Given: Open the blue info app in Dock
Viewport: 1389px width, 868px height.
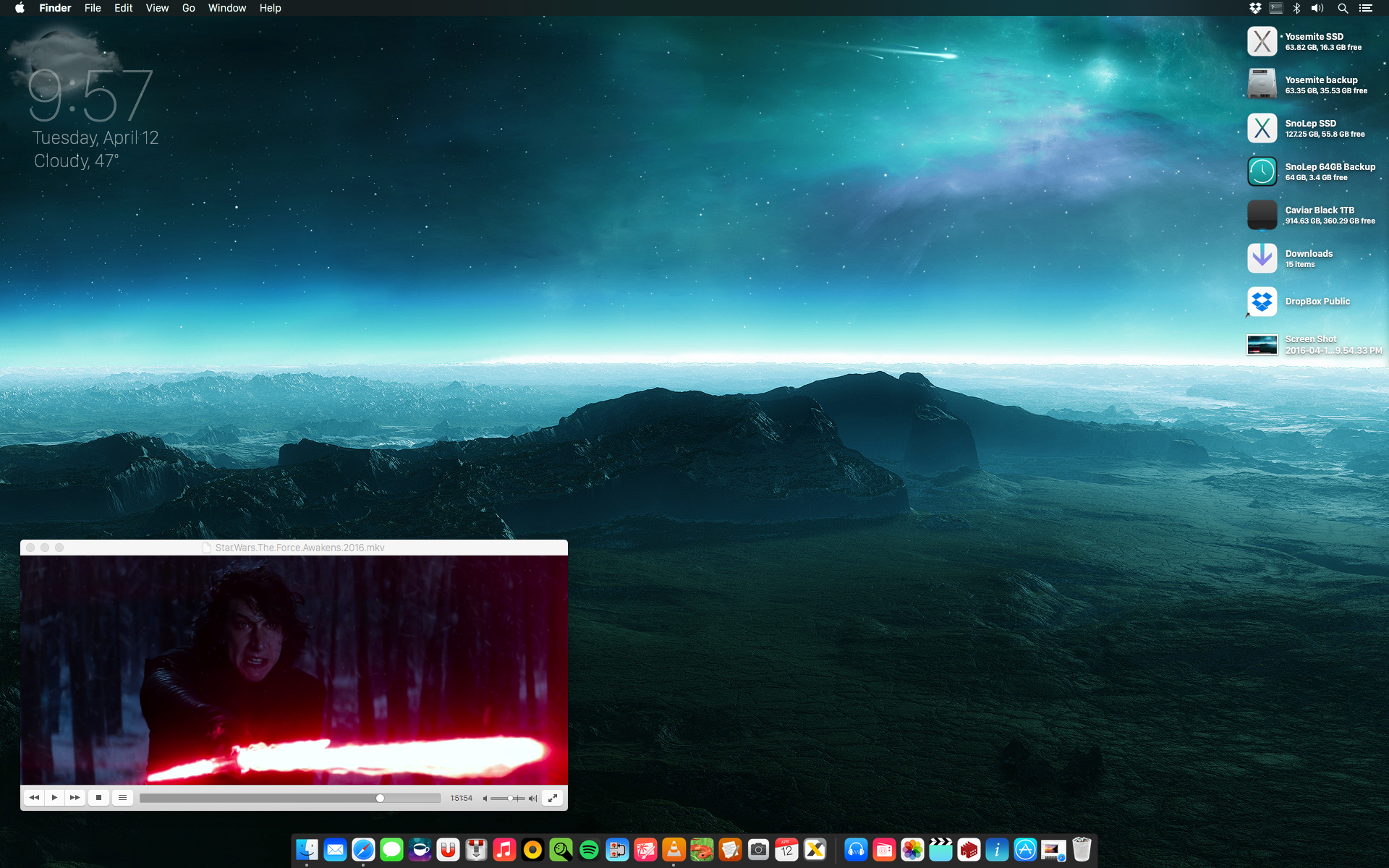Looking at the screenshot, I should pos(997,850).
